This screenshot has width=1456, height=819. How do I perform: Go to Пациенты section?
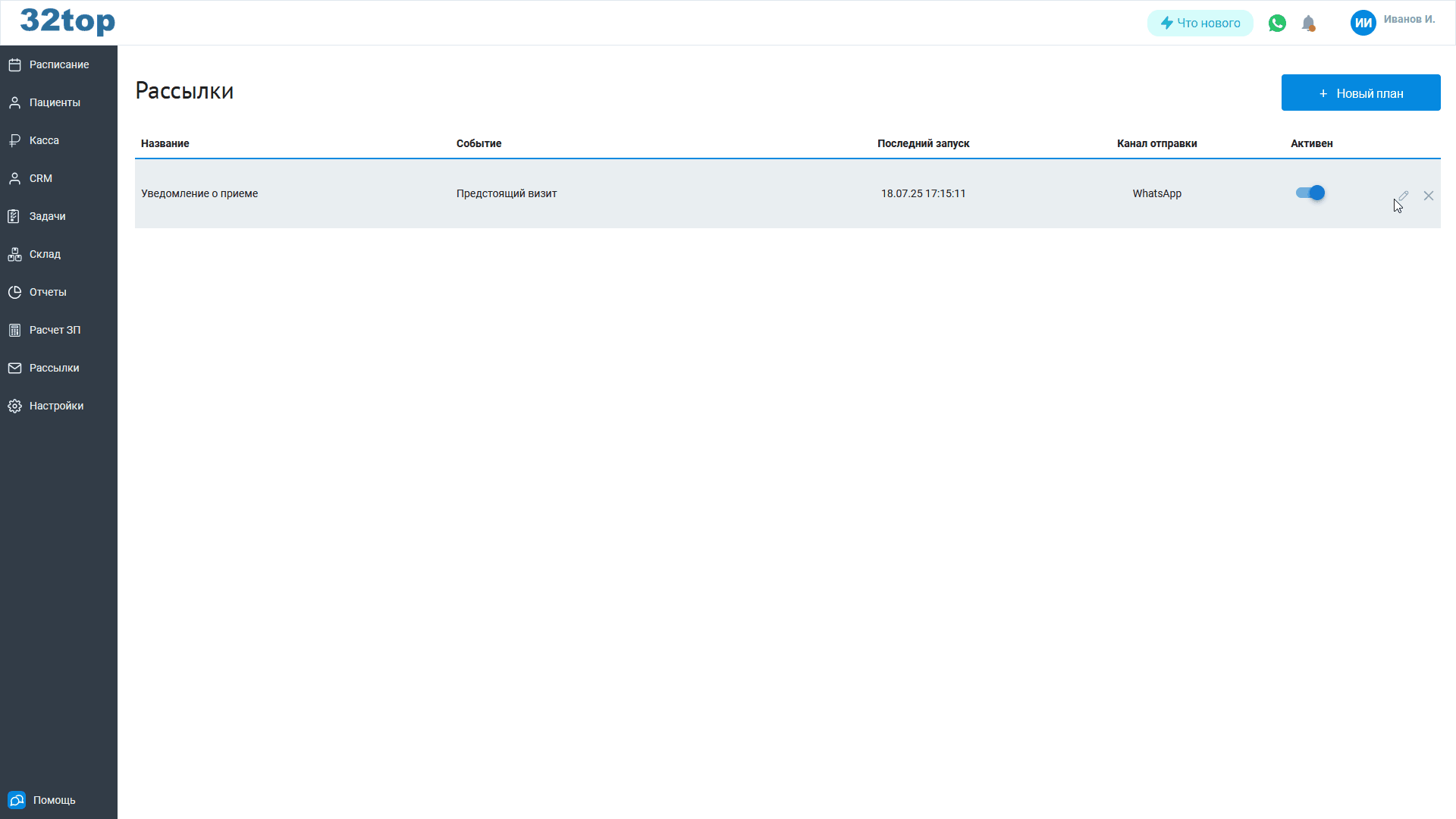tap(58, 102)
